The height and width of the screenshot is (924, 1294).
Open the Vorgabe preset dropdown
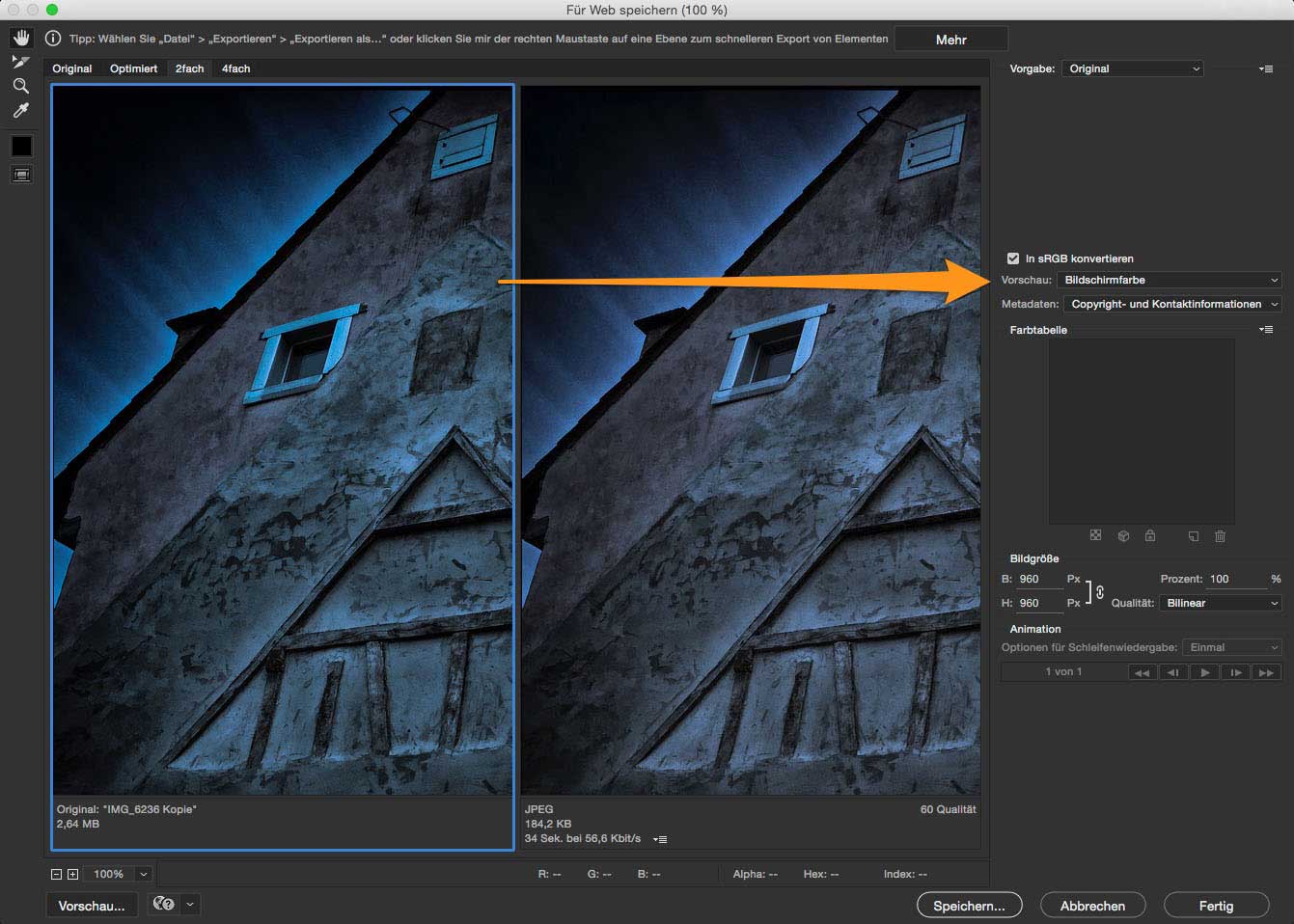pyautogui.click(x=1133, y=68)
